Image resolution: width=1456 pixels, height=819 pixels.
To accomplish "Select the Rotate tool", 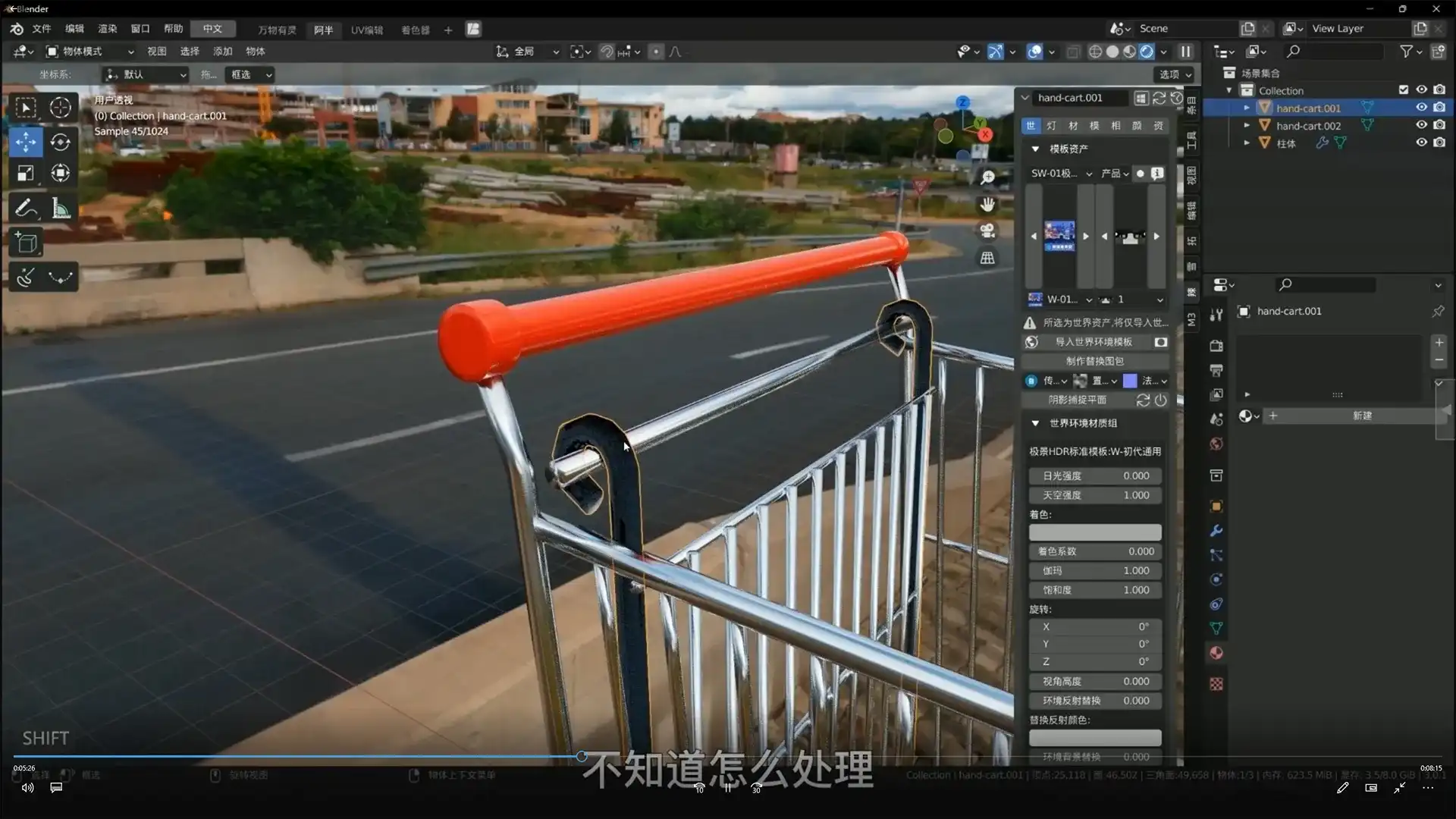I will coord(61,142).
